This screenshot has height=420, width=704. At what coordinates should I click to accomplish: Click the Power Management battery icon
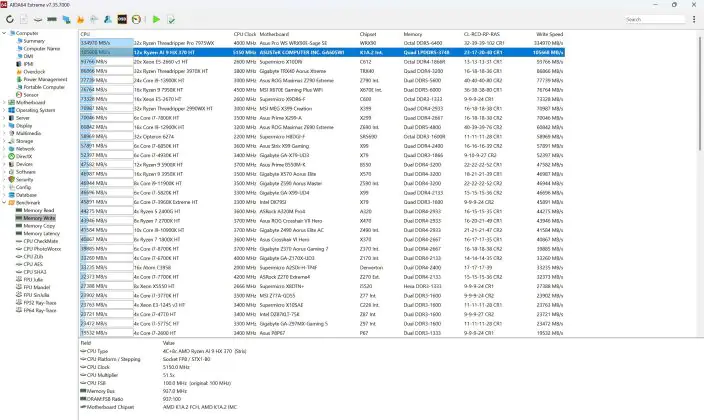click(x=19, y=80)
